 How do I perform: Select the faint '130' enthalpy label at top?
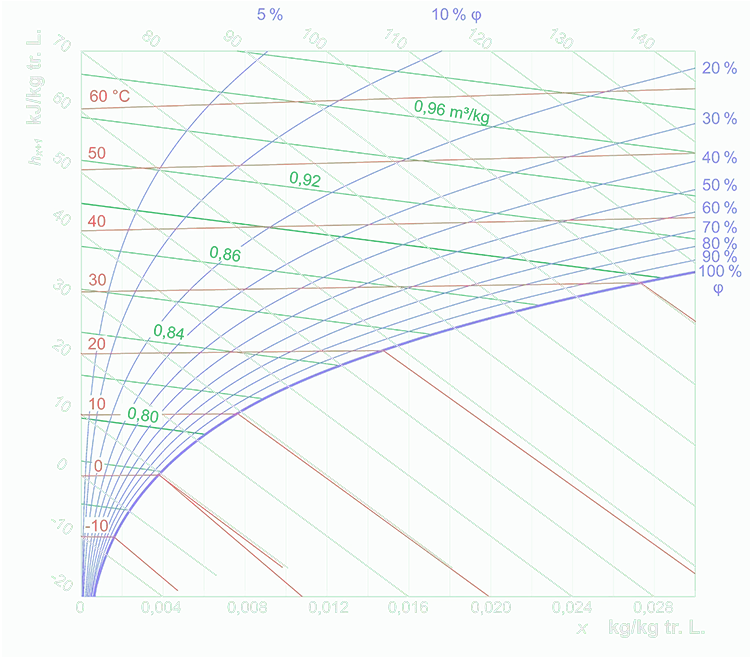(x=561, y=38)
